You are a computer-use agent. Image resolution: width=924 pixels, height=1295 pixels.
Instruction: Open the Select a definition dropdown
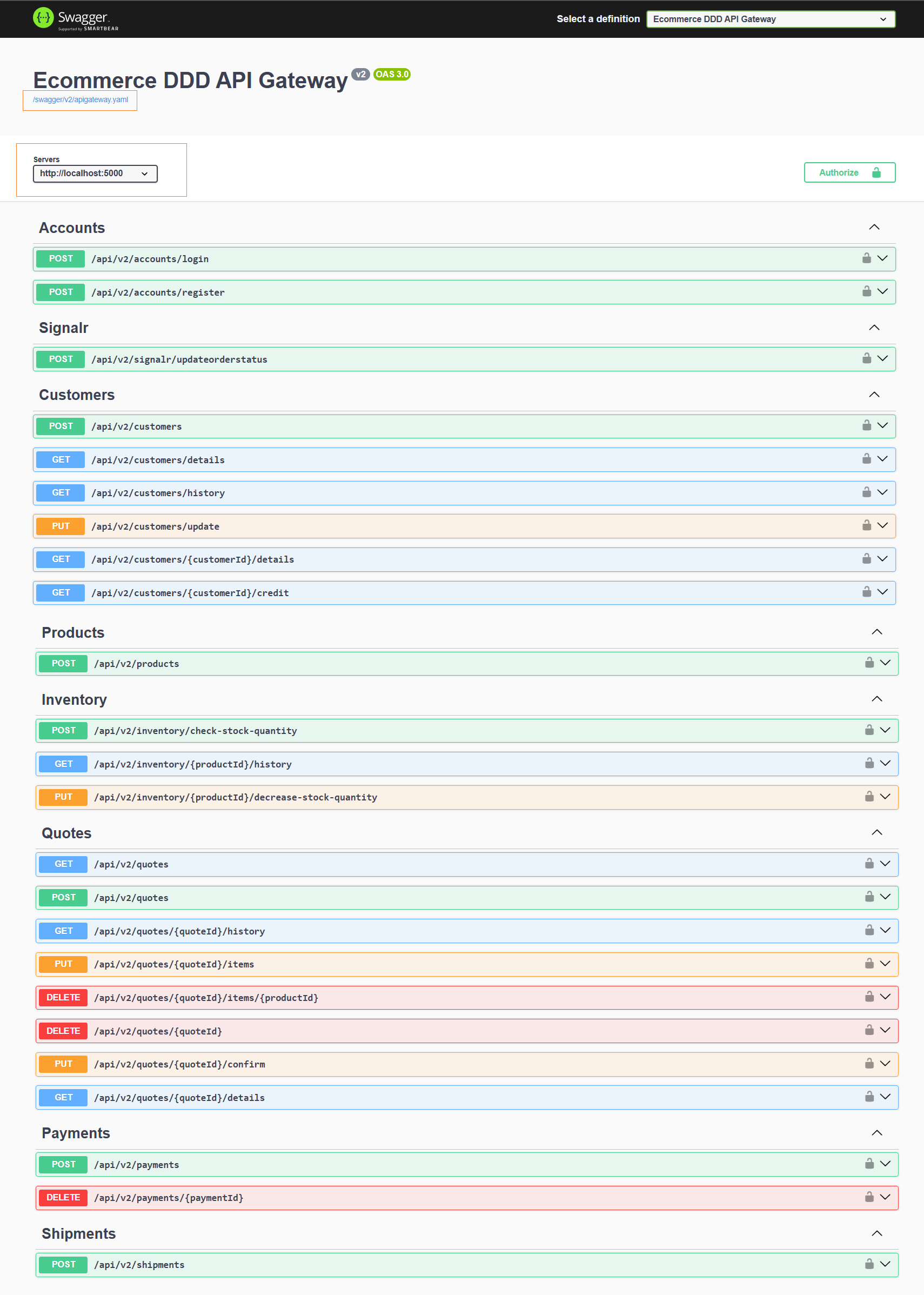click(x=771, y=19)
